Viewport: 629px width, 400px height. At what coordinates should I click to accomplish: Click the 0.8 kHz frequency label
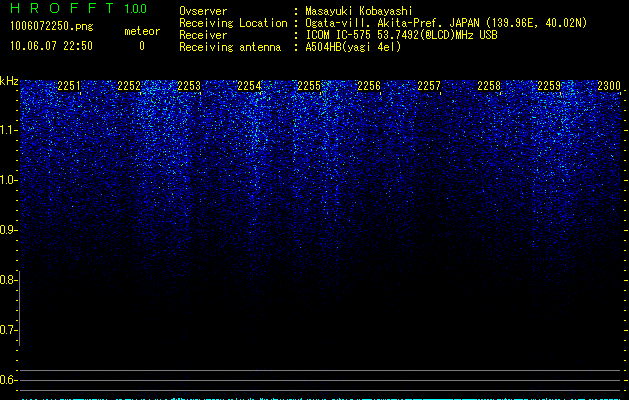click(8, 280)
